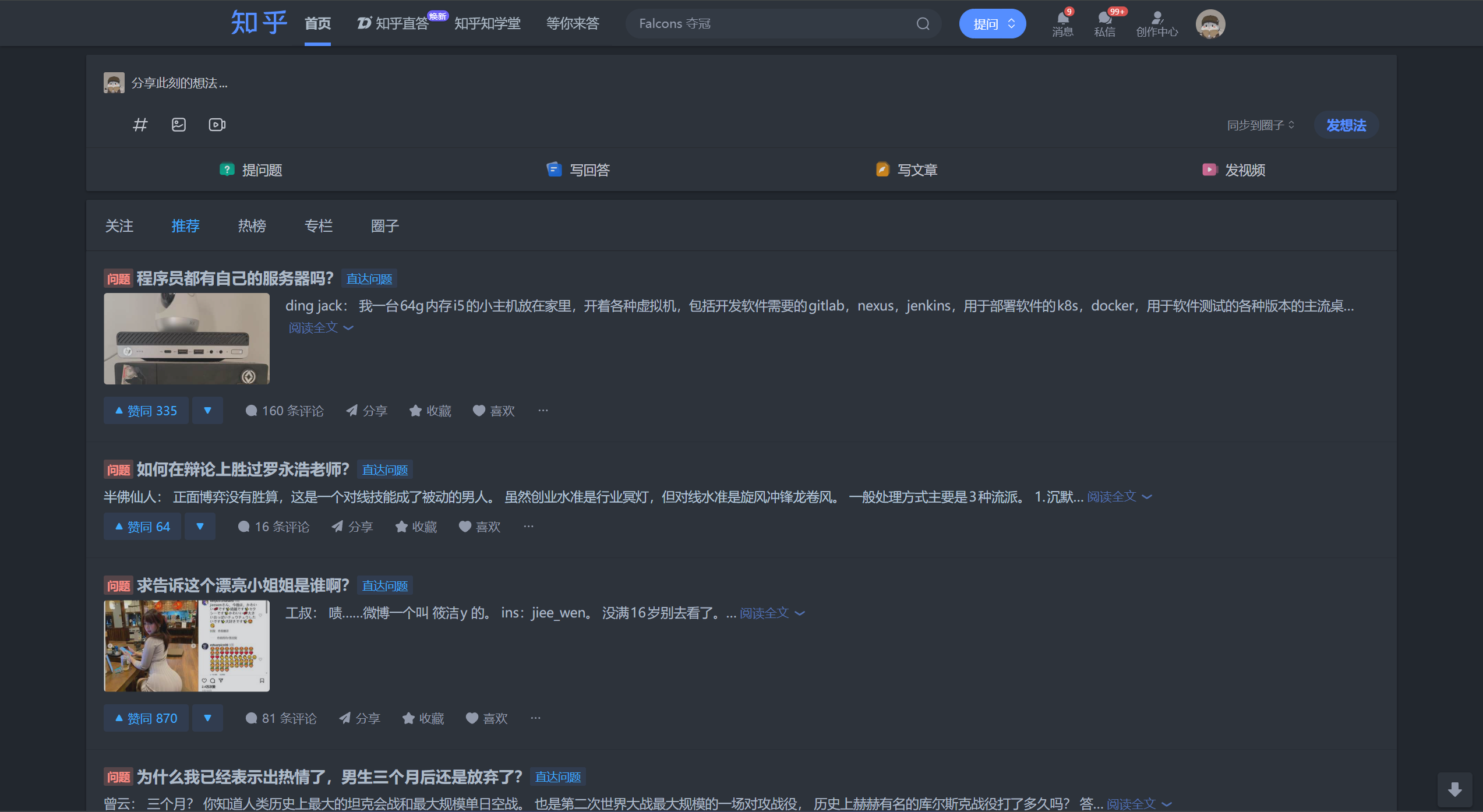
Task: Click the search magnifier icon
Action: click(923, 24)
